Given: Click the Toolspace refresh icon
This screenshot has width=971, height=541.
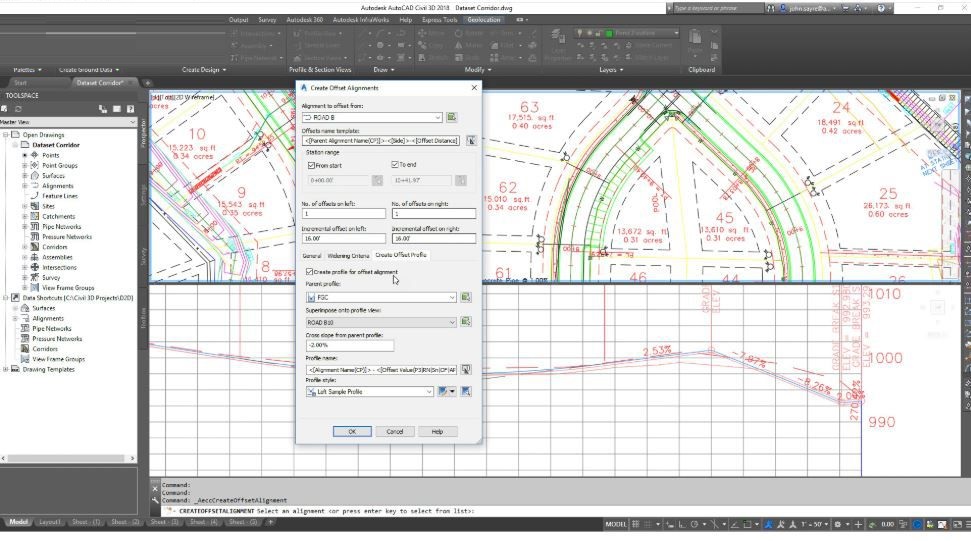Looking at the screenshot, I should point(18,109).
